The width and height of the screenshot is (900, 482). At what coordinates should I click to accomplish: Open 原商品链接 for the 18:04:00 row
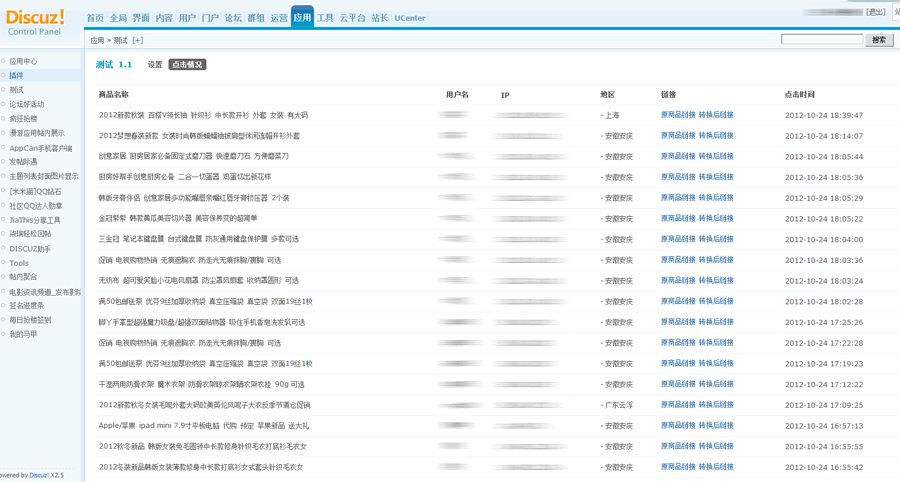(x=678, y=239)
